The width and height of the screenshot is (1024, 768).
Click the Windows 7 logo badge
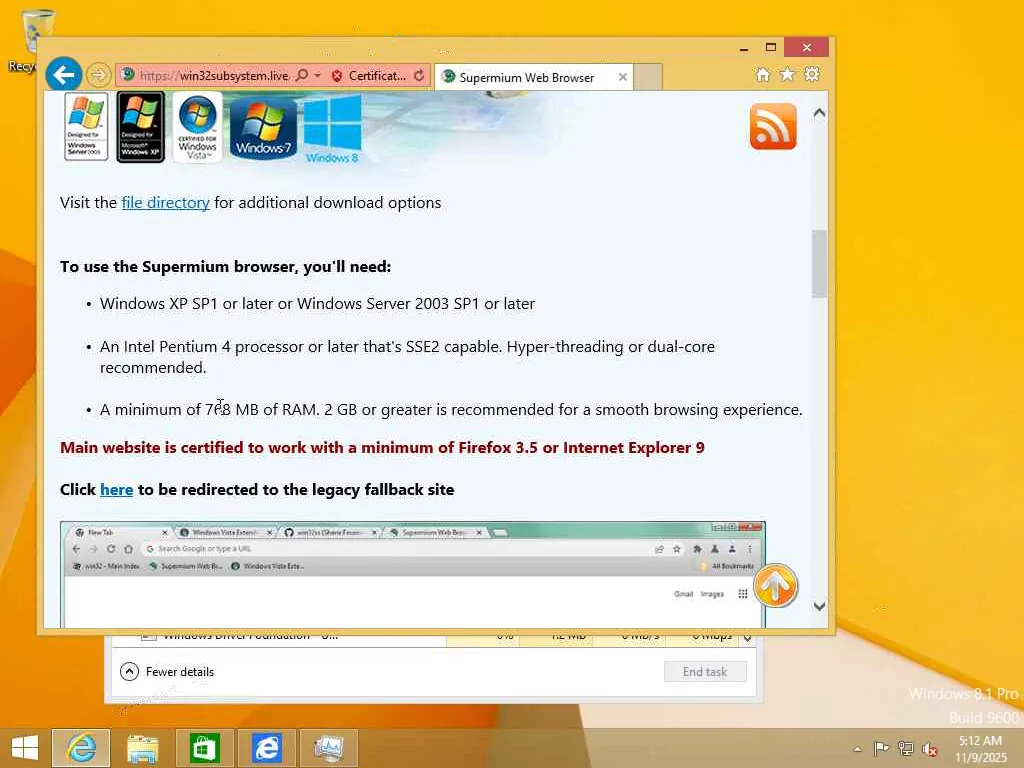coord(263,128)
